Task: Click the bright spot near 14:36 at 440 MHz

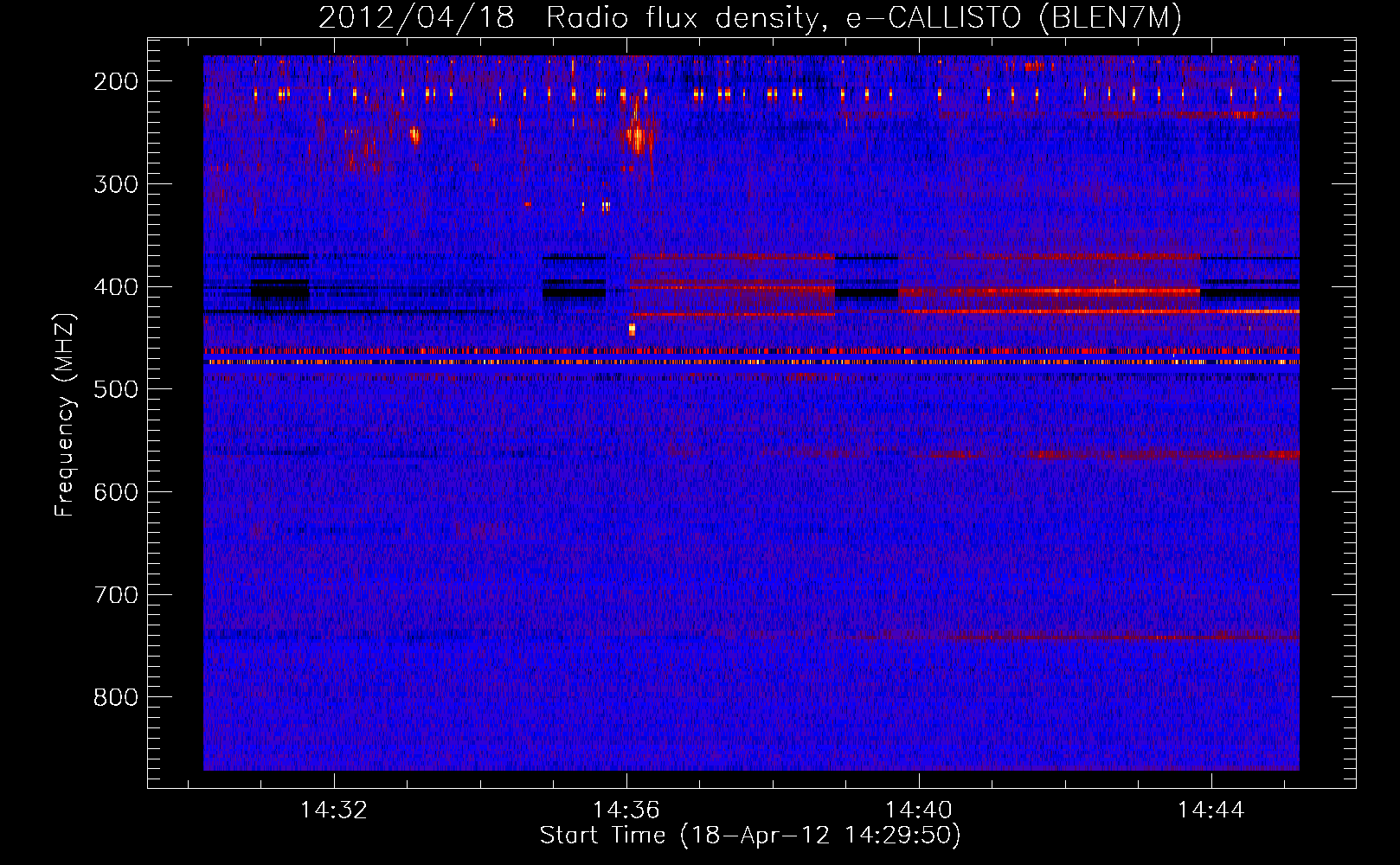Action: (632, 329)
